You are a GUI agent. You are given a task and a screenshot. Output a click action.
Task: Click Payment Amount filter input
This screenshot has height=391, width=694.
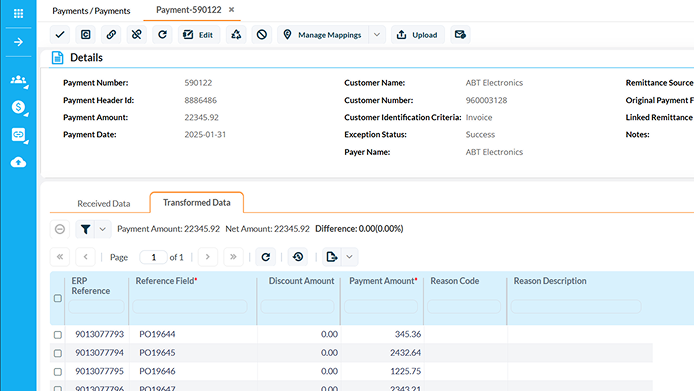click(x=381, y=306)
